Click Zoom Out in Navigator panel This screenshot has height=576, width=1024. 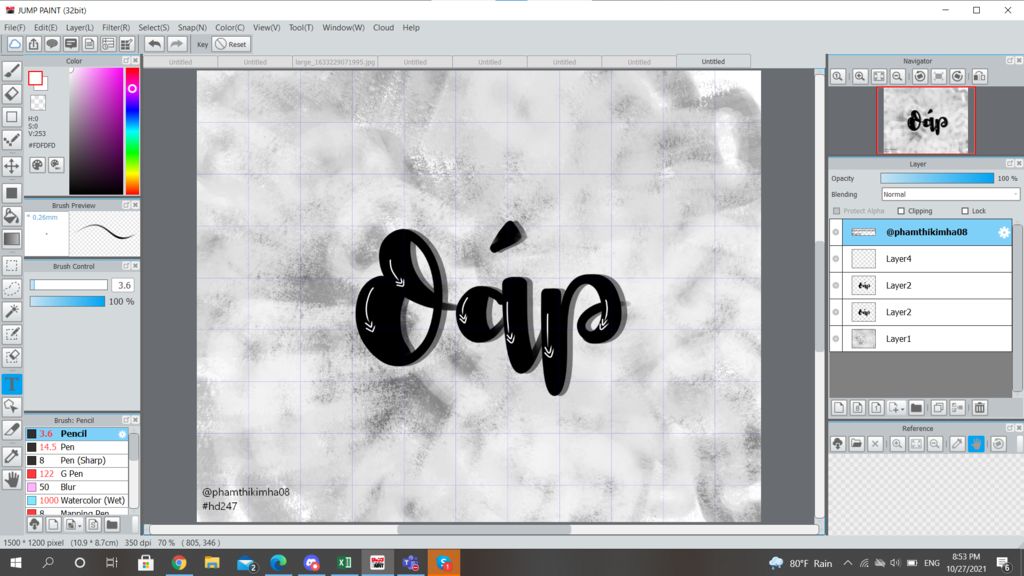coord(898,76)
